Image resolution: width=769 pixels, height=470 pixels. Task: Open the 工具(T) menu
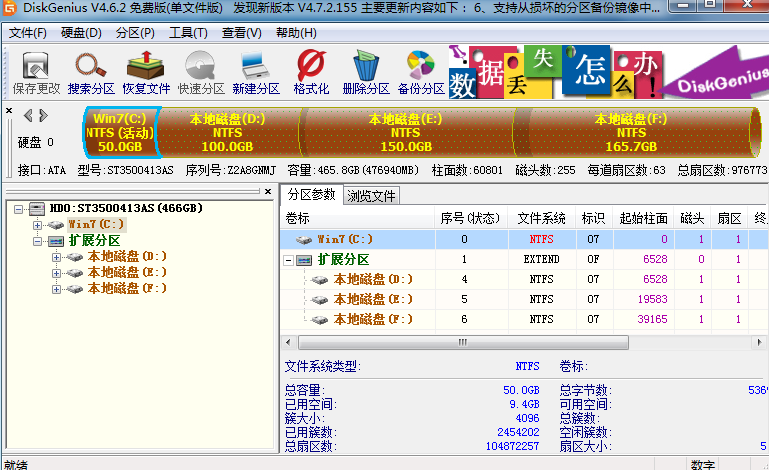click(188, 33)
